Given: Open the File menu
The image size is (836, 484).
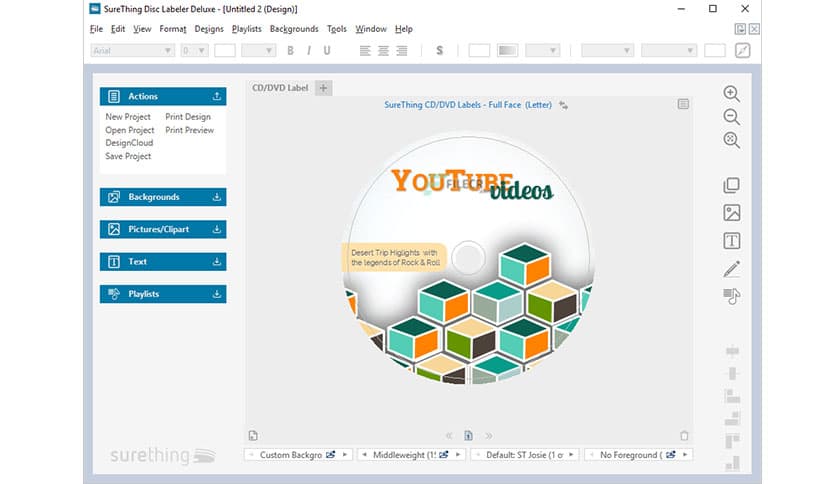Looking at the screenshot, I should 97,29.
